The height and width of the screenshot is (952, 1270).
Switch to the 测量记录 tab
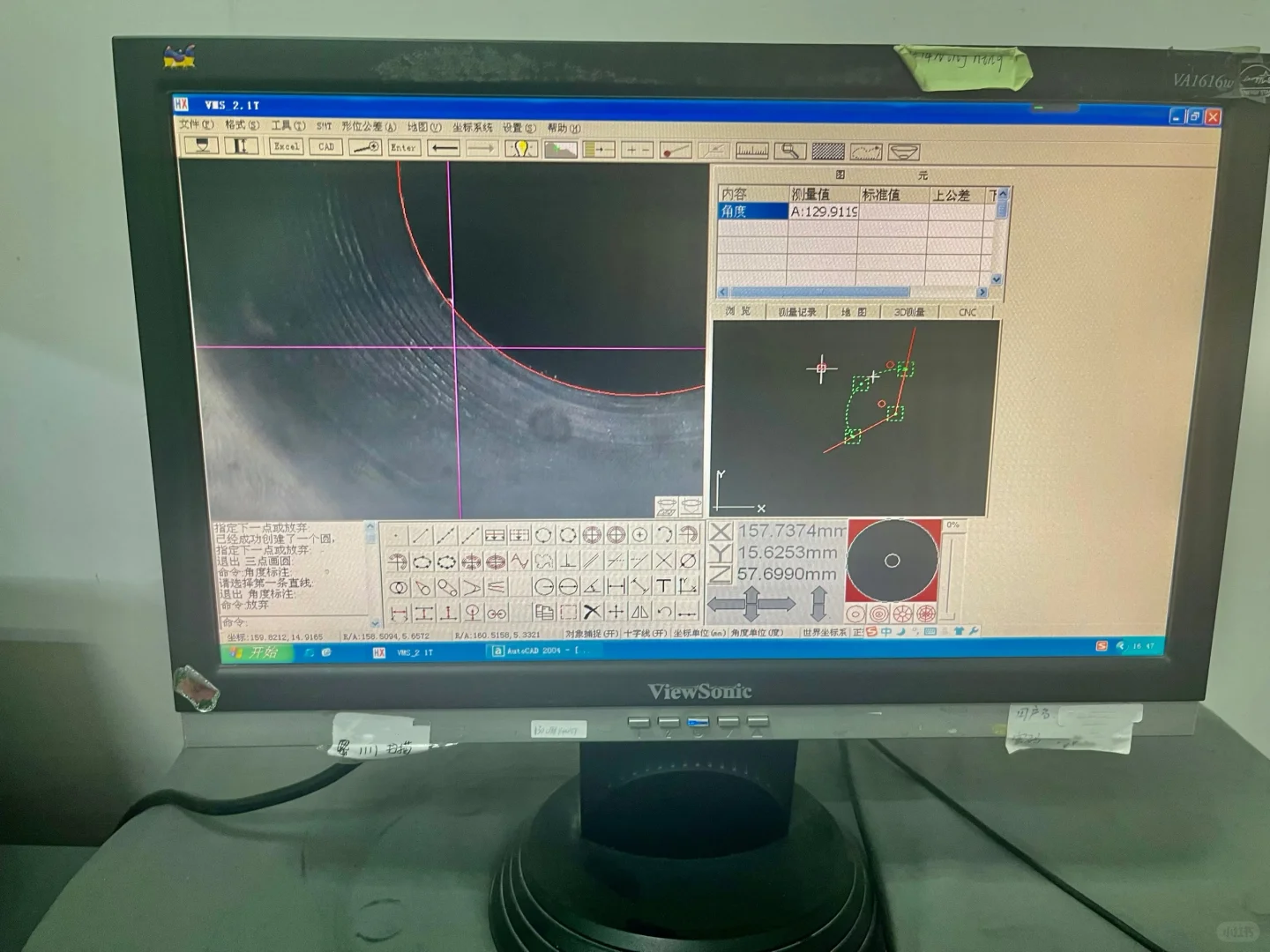(x=797, y=312)
